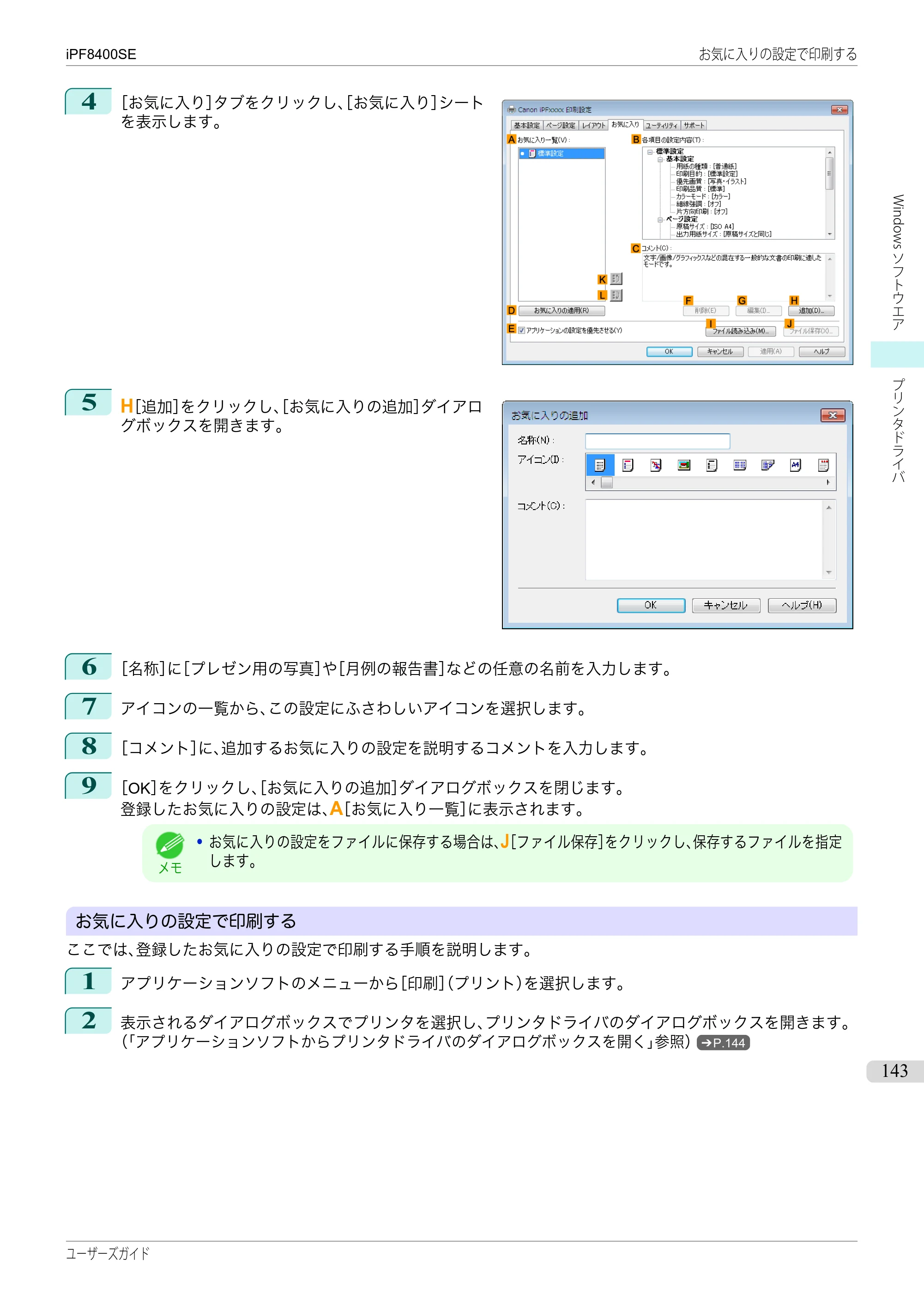Viewport: 924px width, 1307px height.
Task: Click the 編集(I)... button
Action: pyautogui.click(x=758, y=311)
